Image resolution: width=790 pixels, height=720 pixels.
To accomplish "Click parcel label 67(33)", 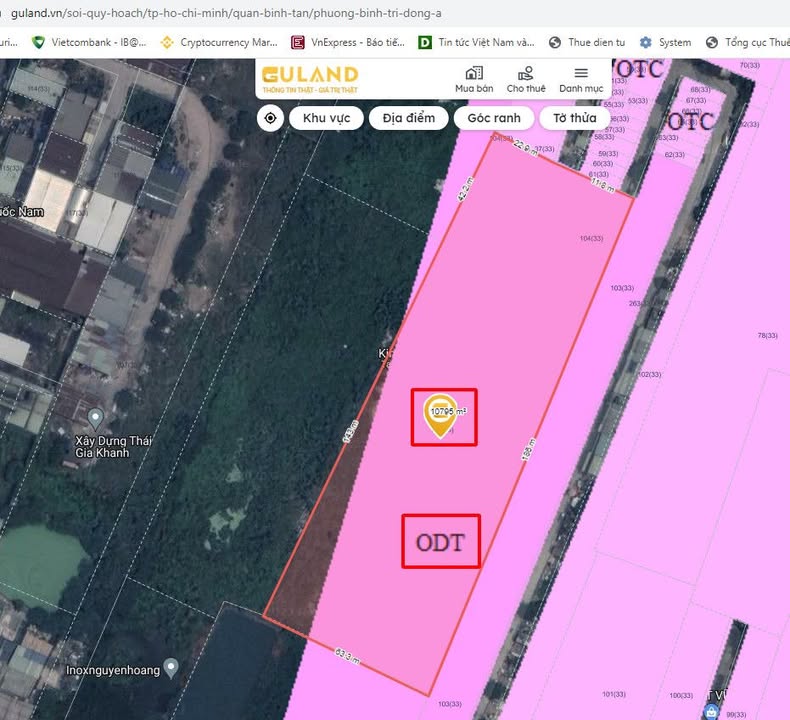I will [696, 100].
